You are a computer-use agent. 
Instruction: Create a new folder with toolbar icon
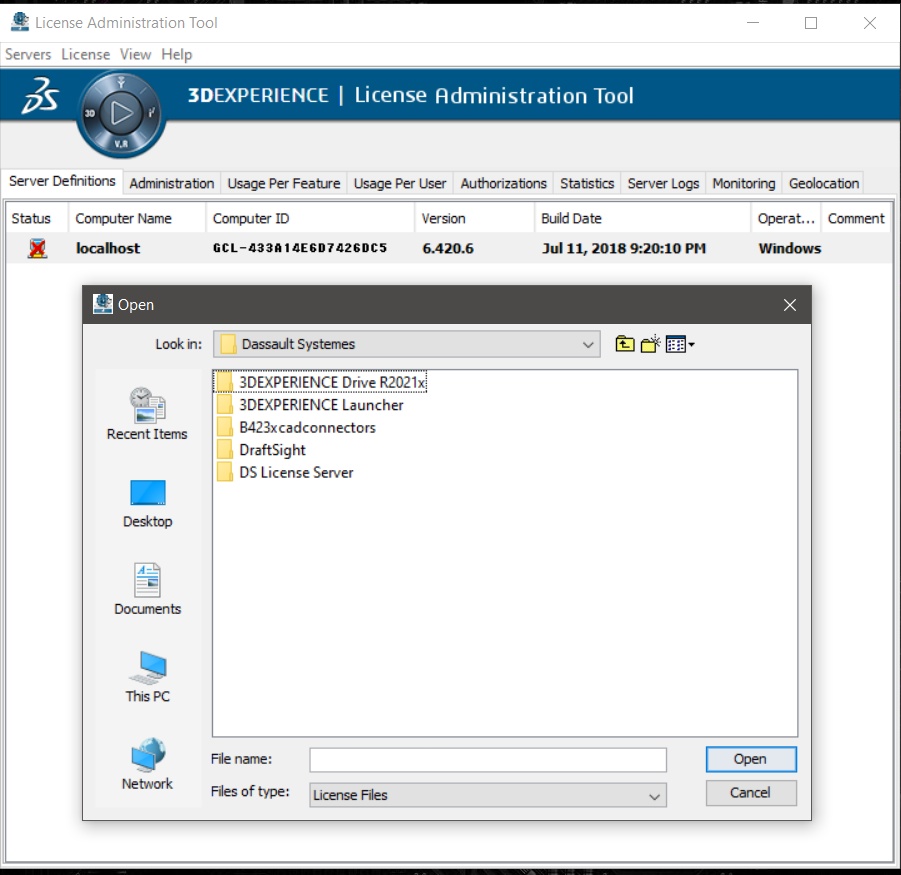[x=650, y=344]
